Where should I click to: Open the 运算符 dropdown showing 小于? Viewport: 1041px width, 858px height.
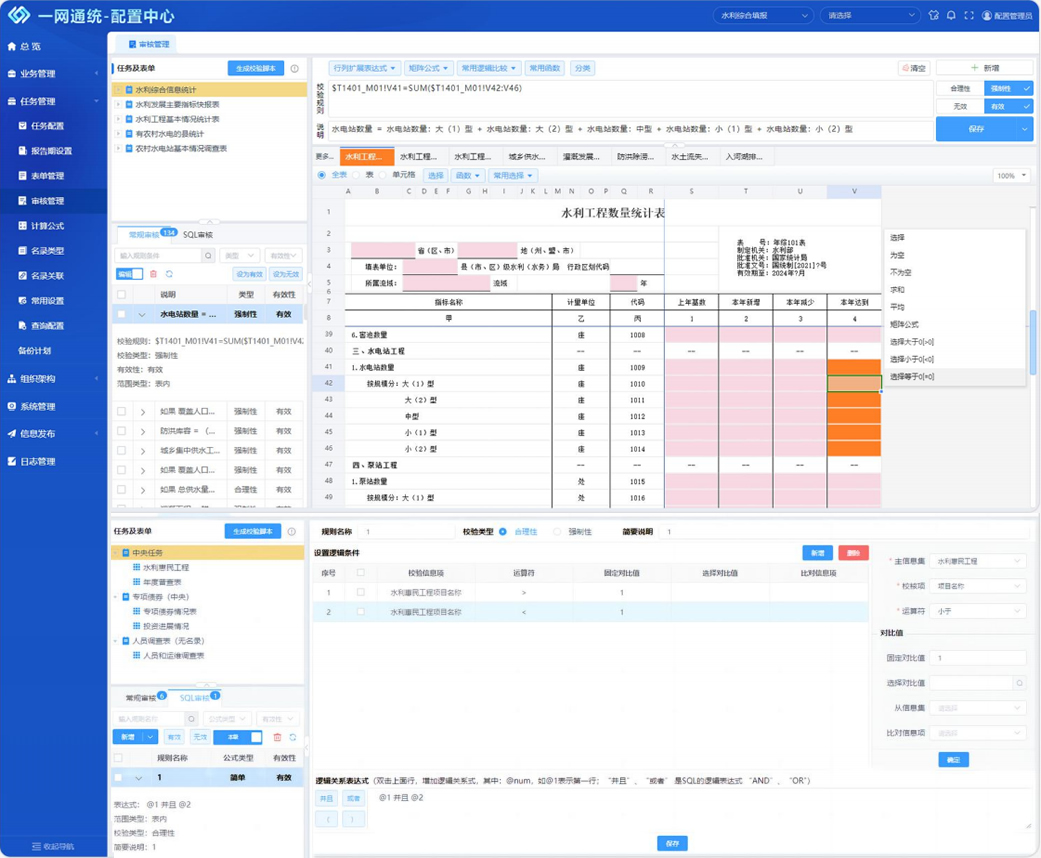975,611
